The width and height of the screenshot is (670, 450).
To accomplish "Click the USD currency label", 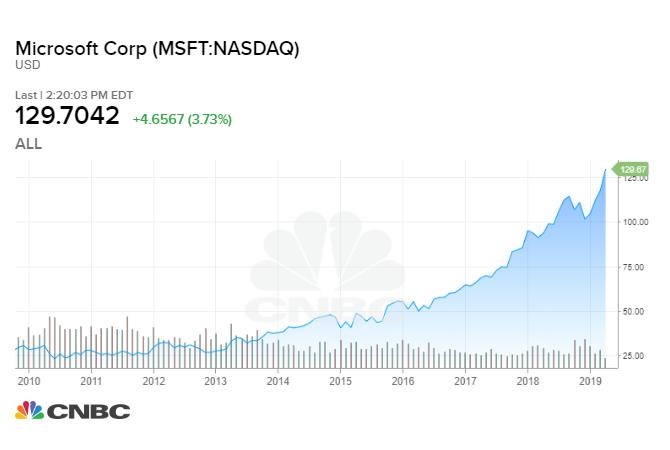I will 26,66.
